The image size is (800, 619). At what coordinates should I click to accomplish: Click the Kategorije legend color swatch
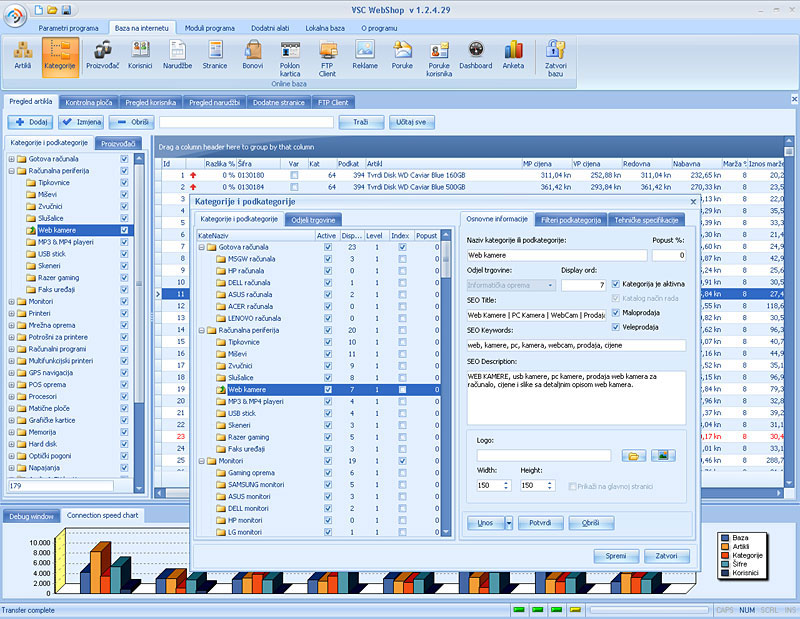[724, 555]
